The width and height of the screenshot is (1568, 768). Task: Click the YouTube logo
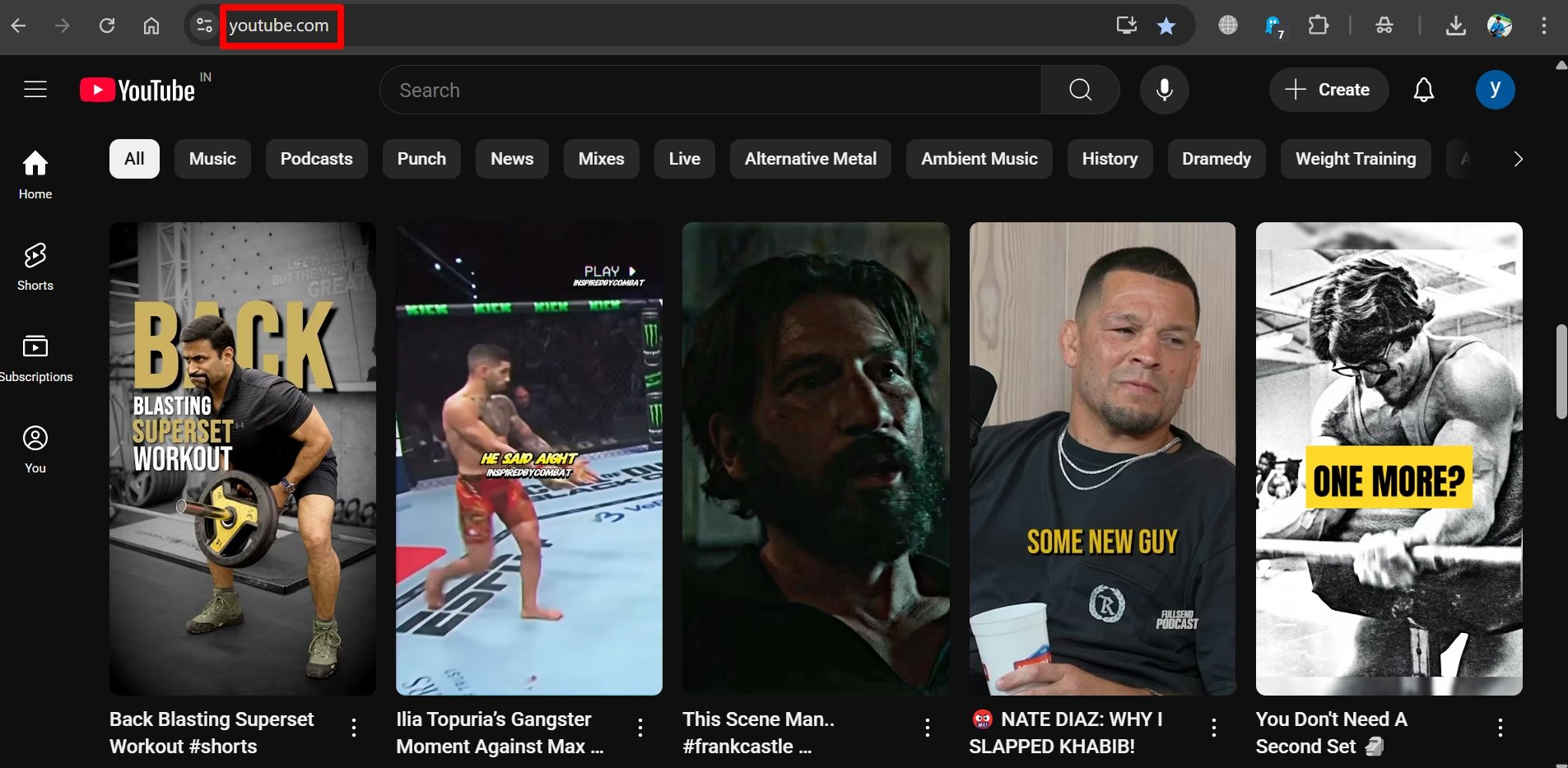[138, 90]
